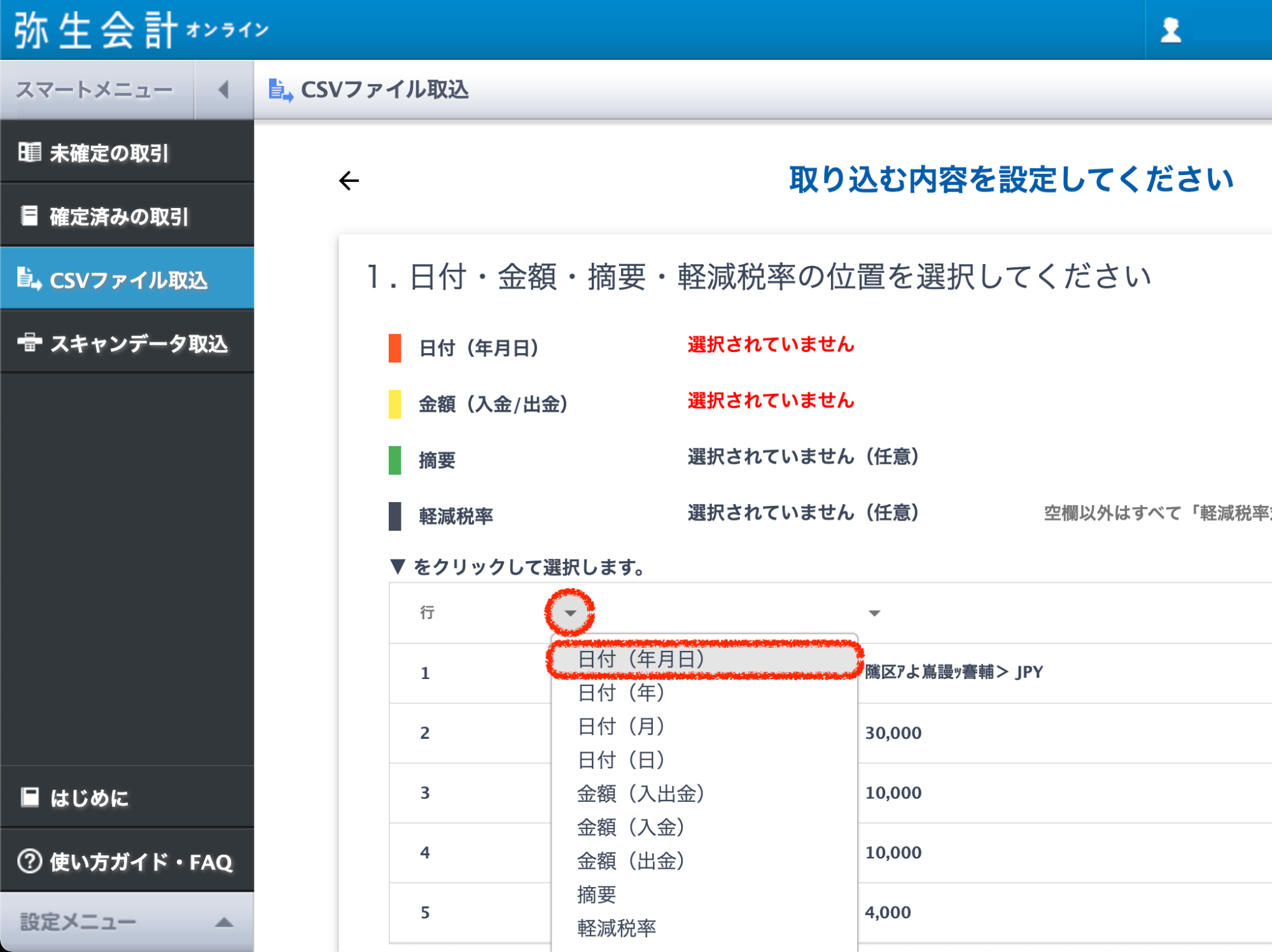Select 金額(入出金) from dropdown list
1272x952 pixels.
click(640, 794)
